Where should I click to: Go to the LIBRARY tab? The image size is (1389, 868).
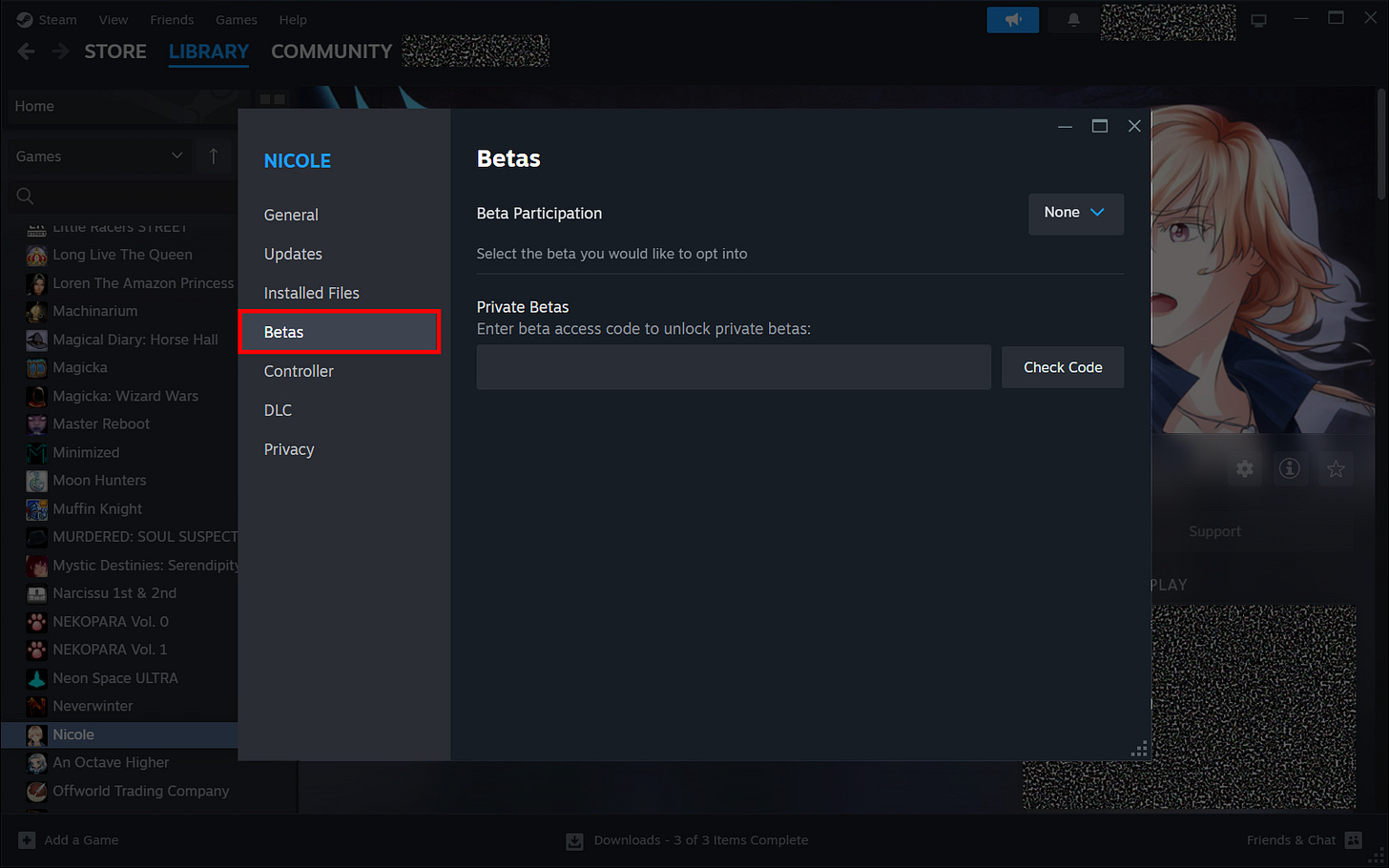pyautogui.click(x=209, y=52)
